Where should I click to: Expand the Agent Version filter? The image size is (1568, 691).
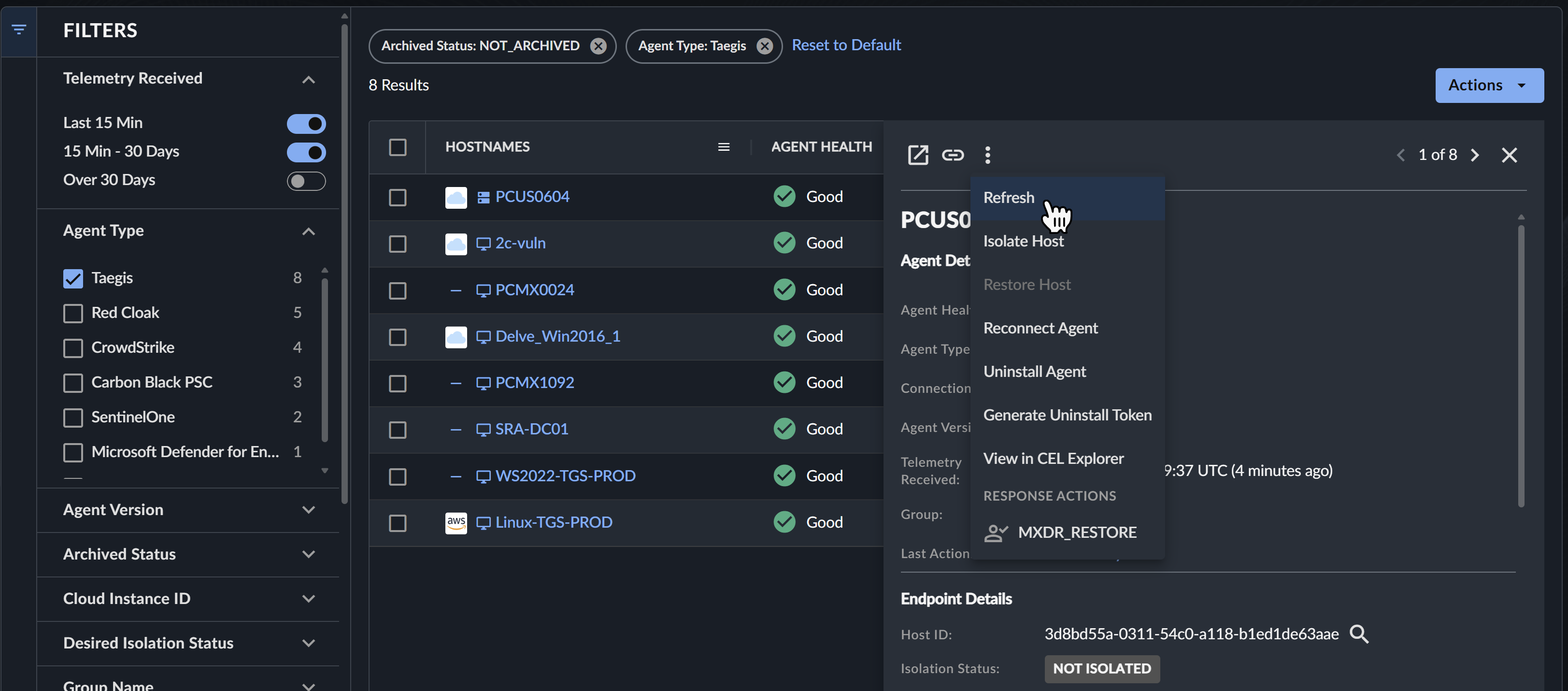click(309, 510)
